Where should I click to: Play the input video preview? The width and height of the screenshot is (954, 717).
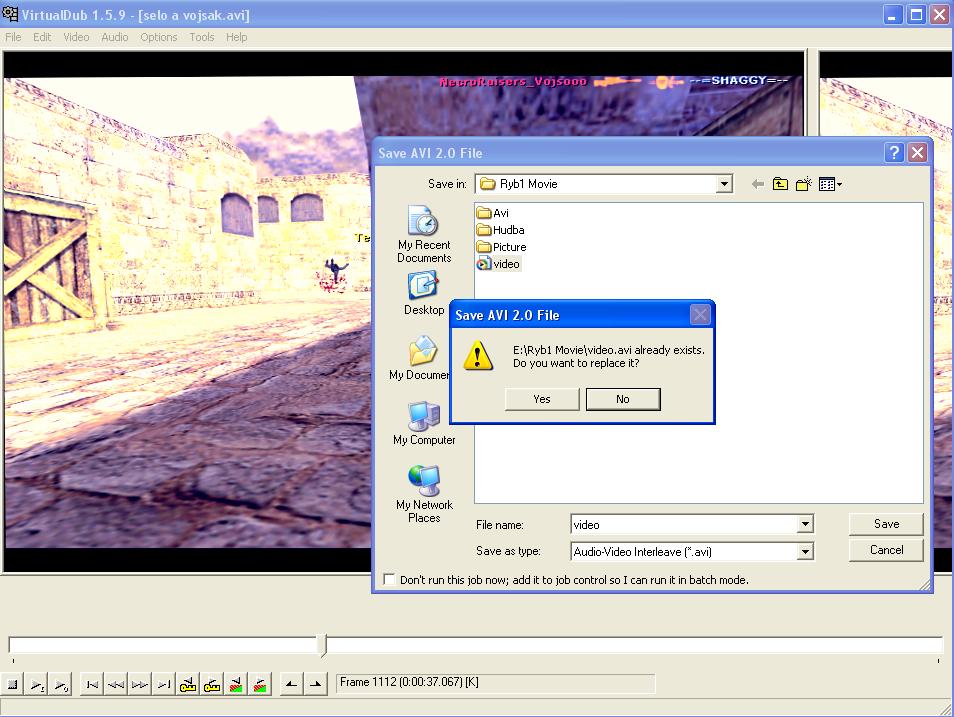point(37,685)
